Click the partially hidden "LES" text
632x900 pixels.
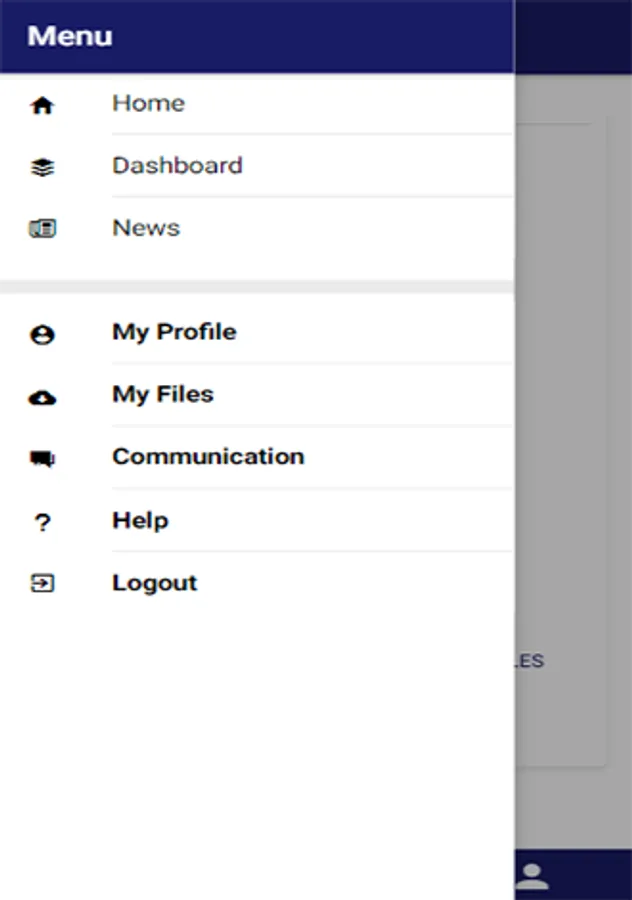tap(530, 661)
